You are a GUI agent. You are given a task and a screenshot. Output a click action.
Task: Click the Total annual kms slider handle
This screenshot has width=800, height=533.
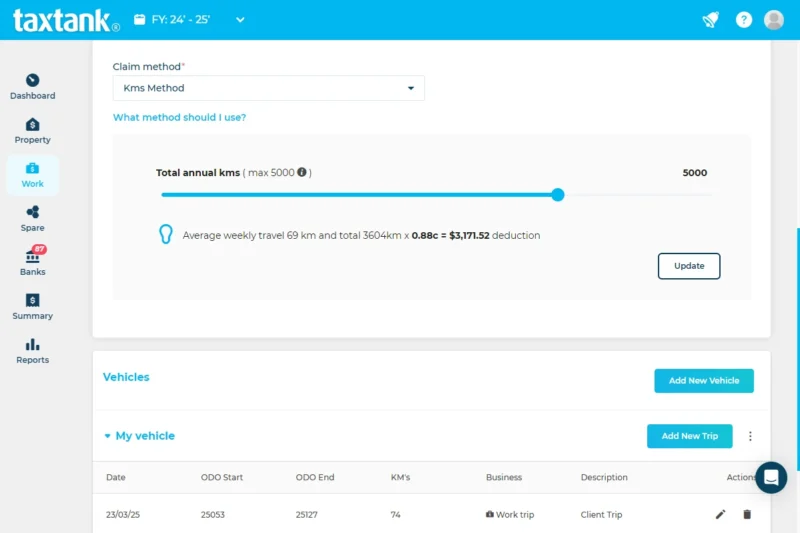[558, 195]
